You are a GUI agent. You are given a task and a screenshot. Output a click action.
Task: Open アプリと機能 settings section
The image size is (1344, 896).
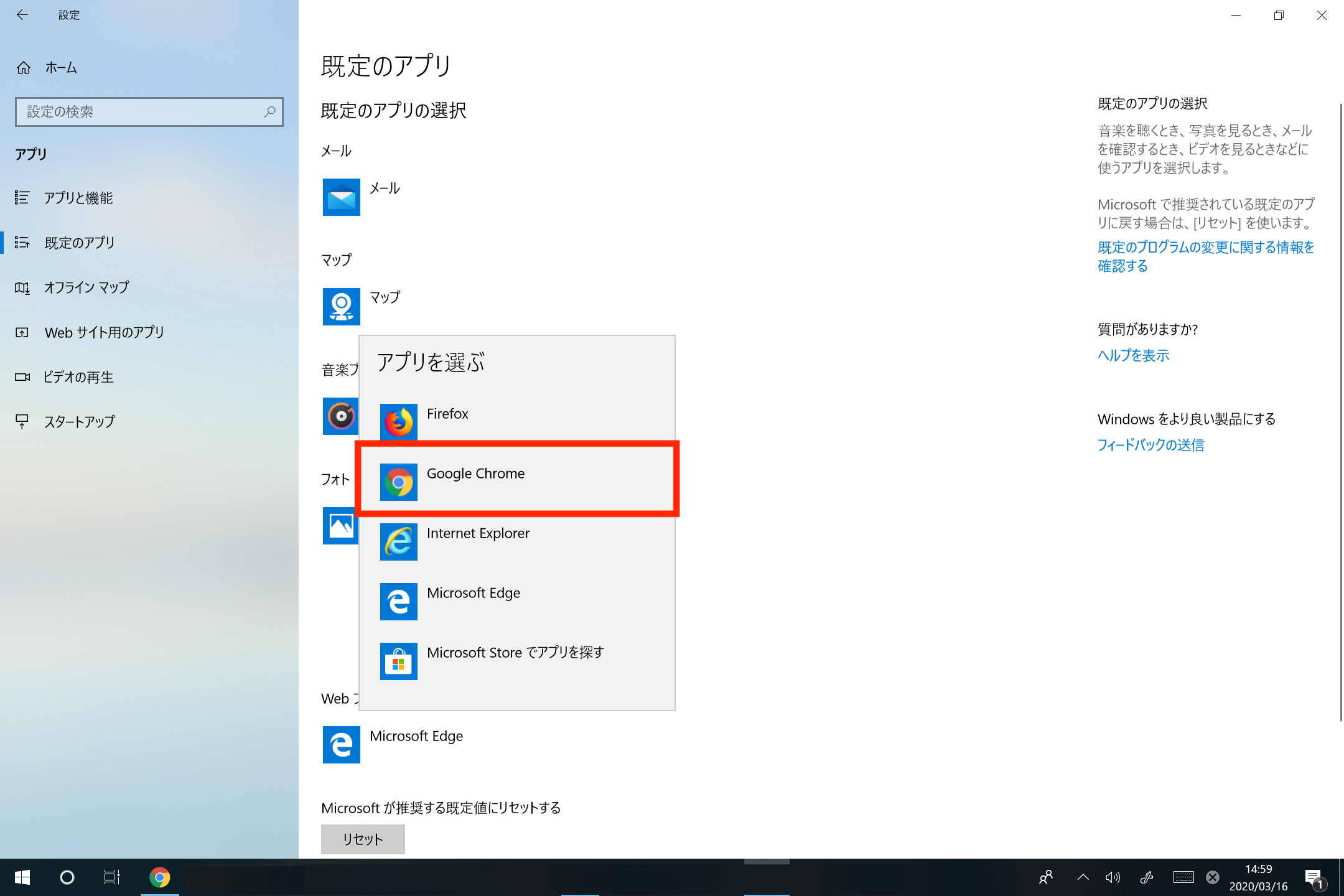78,198
